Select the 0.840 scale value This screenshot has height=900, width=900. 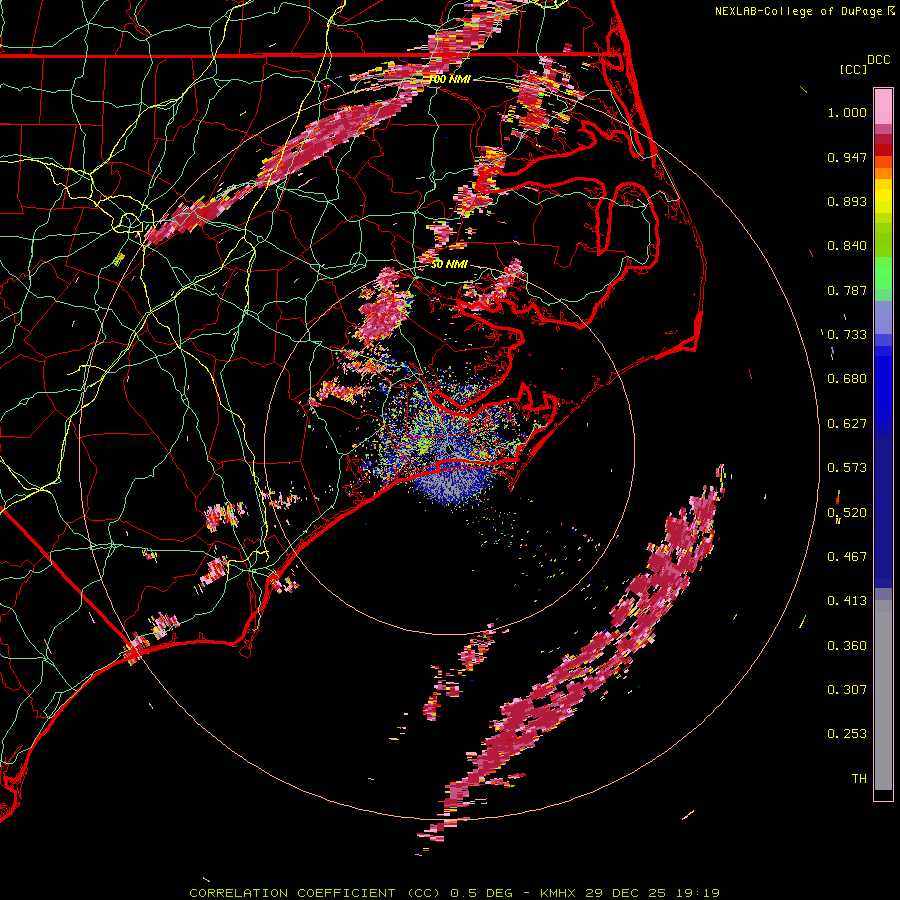click(x=847, y=246)
